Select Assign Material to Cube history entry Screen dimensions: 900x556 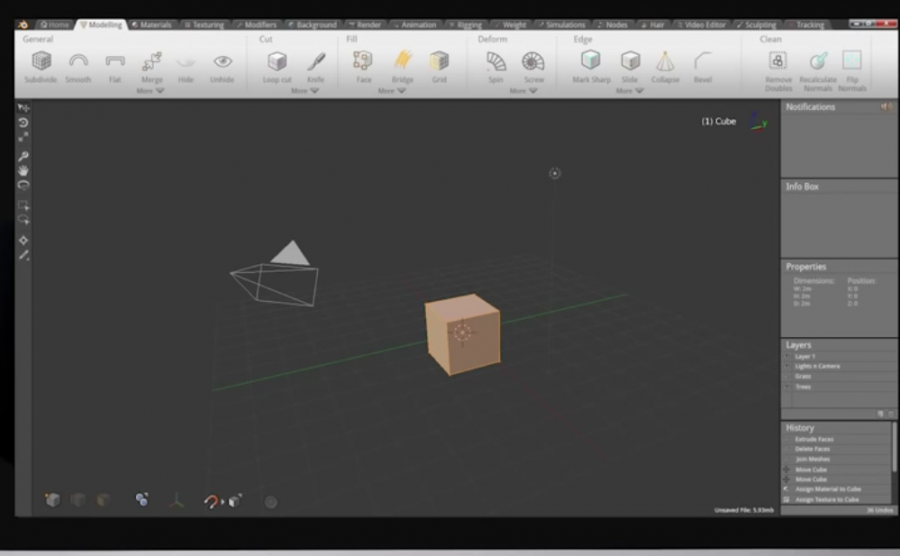click(x=836, y=489)
